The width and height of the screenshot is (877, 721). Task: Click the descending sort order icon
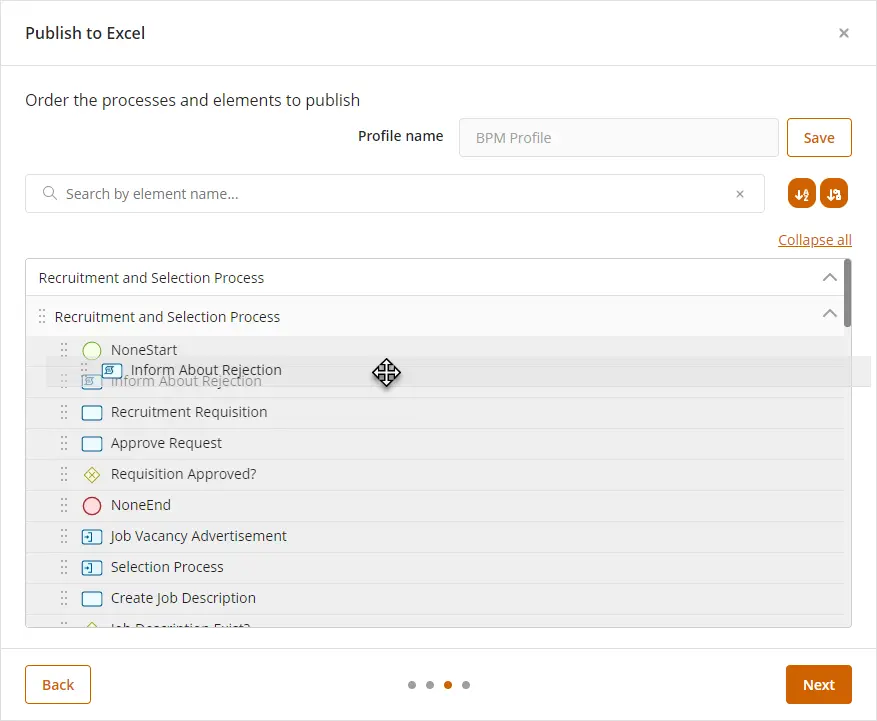click(x=834, y=194)
